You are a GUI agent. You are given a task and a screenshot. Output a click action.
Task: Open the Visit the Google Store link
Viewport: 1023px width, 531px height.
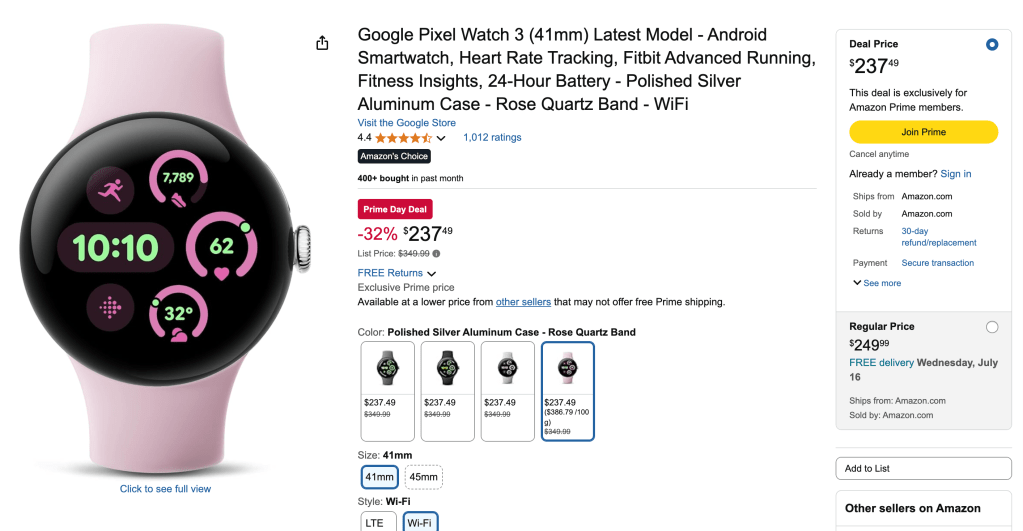406,123
